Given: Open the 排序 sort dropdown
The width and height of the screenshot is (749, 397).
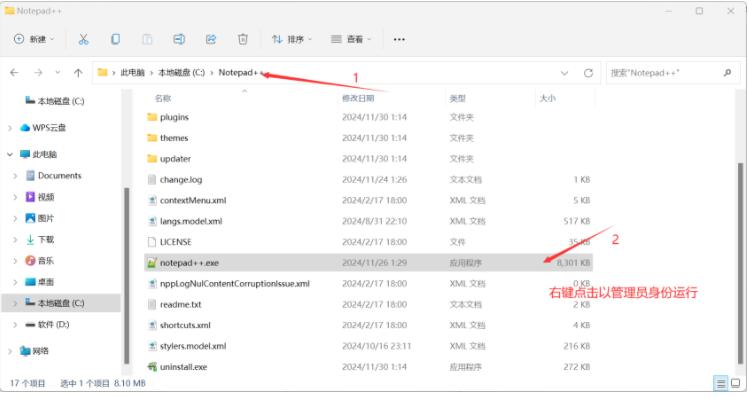Looking at the screenshot, I should [291, 39].
